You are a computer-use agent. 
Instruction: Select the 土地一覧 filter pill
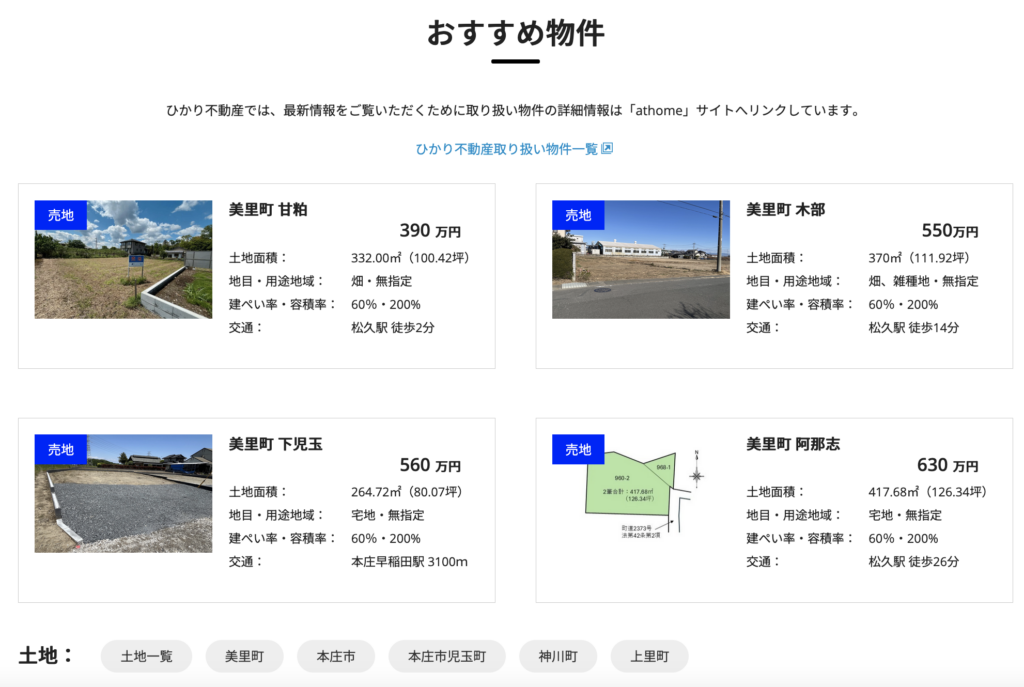147,656
